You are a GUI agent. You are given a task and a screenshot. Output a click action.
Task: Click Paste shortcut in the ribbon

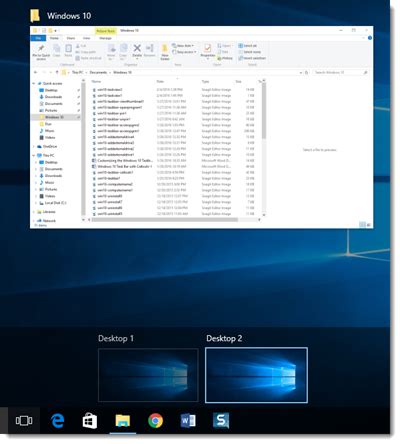click(88, 58)
